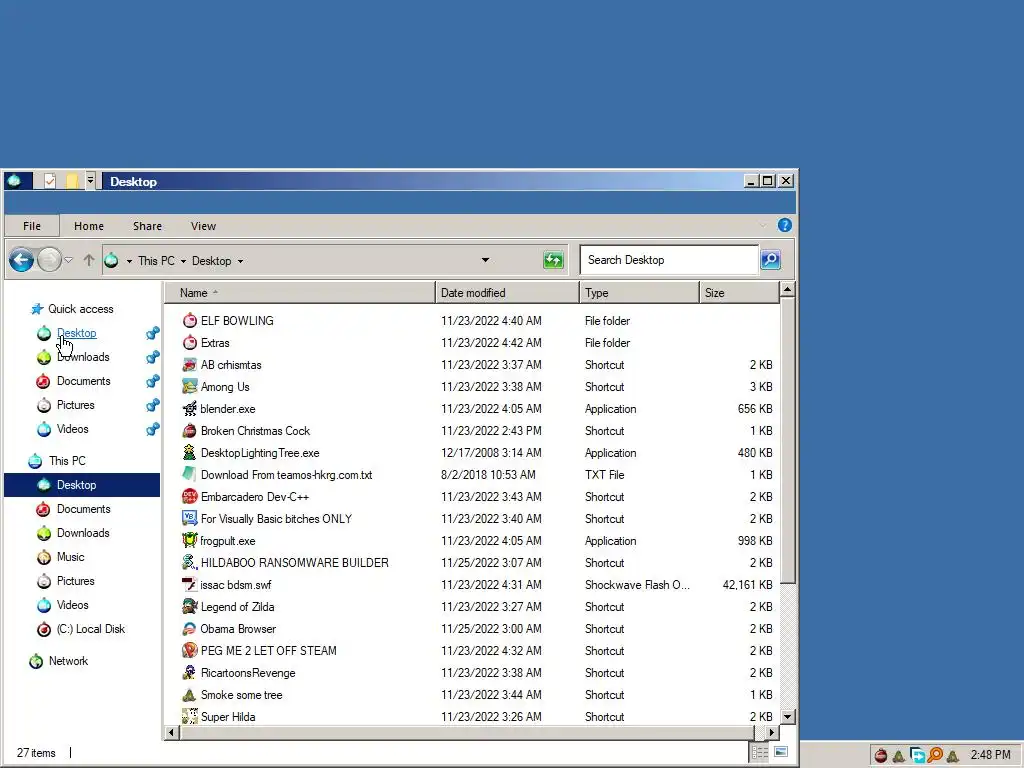Screen dimensions: 1024x768
Task: Click the horizontal scrollbar left arrow
Action: tap(172, 732)
